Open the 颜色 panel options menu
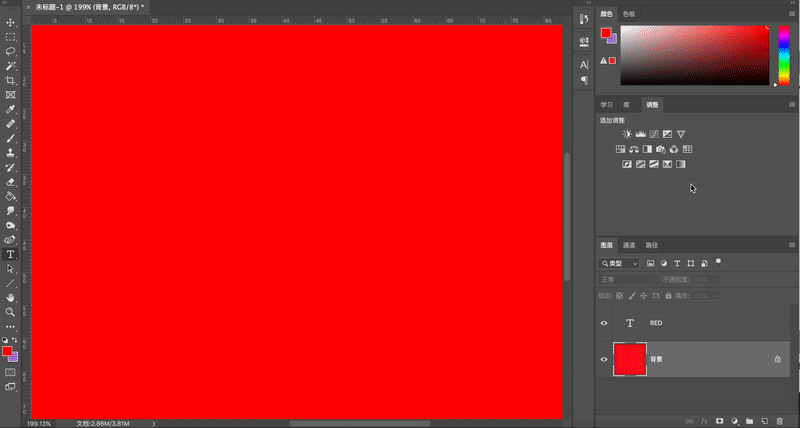This screenshot has height=428, width=800. coord(792,14)
